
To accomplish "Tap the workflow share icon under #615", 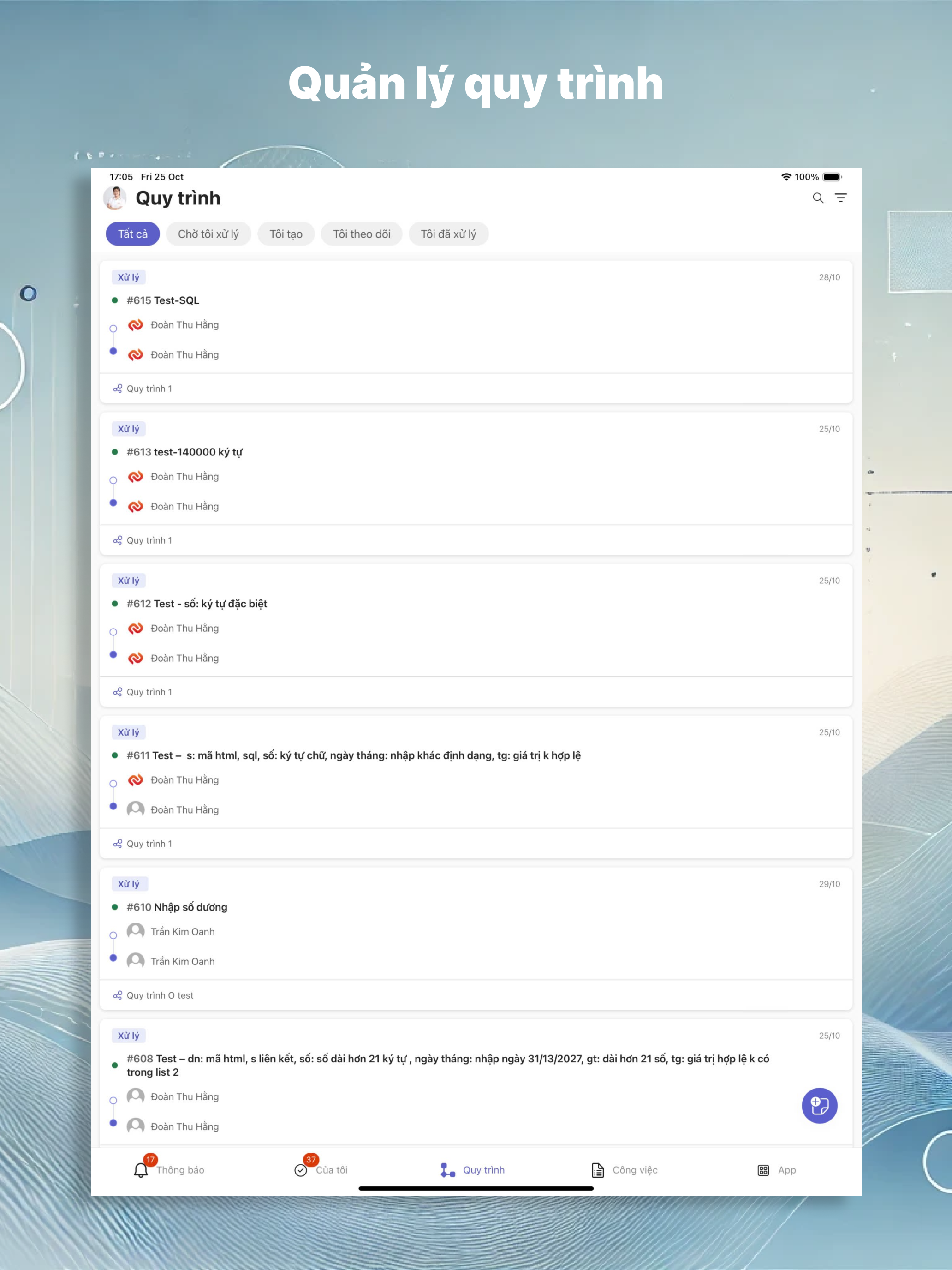I will [118, 389].
